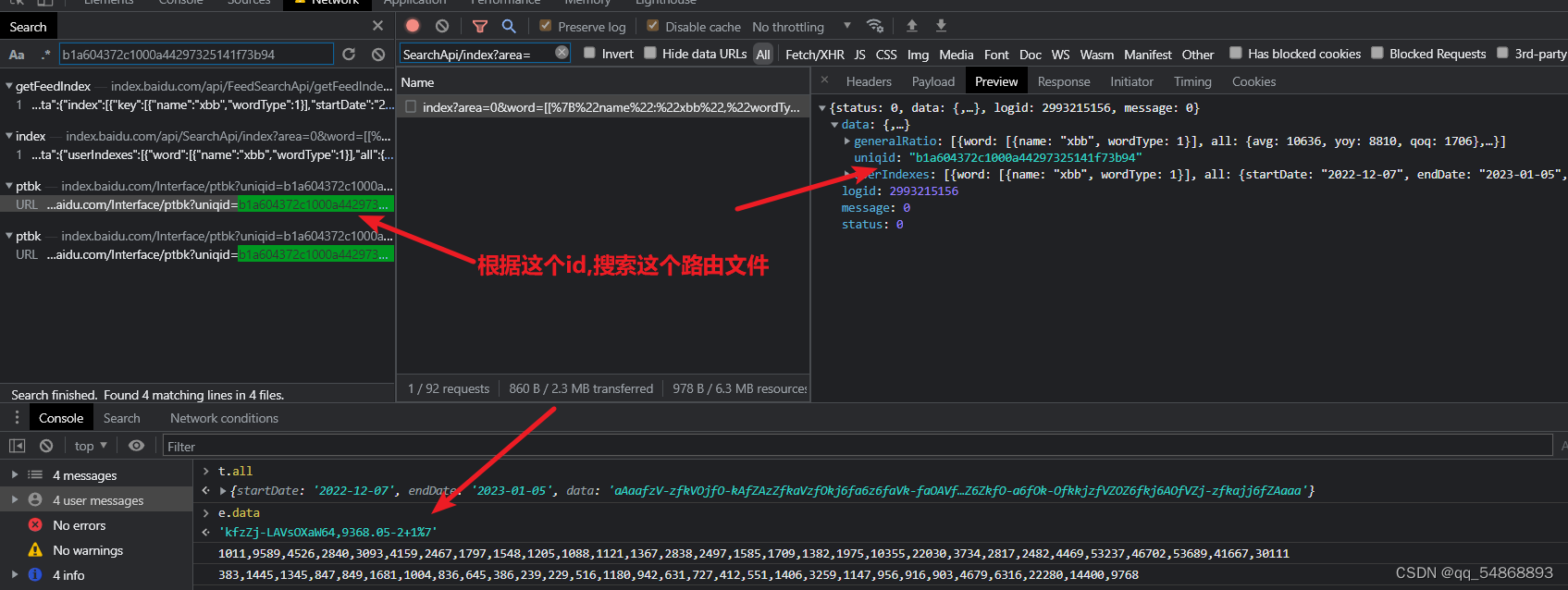Check Has blocked cookies
The width and height of the screenshot is (1568, 590).
(1235, 53)
